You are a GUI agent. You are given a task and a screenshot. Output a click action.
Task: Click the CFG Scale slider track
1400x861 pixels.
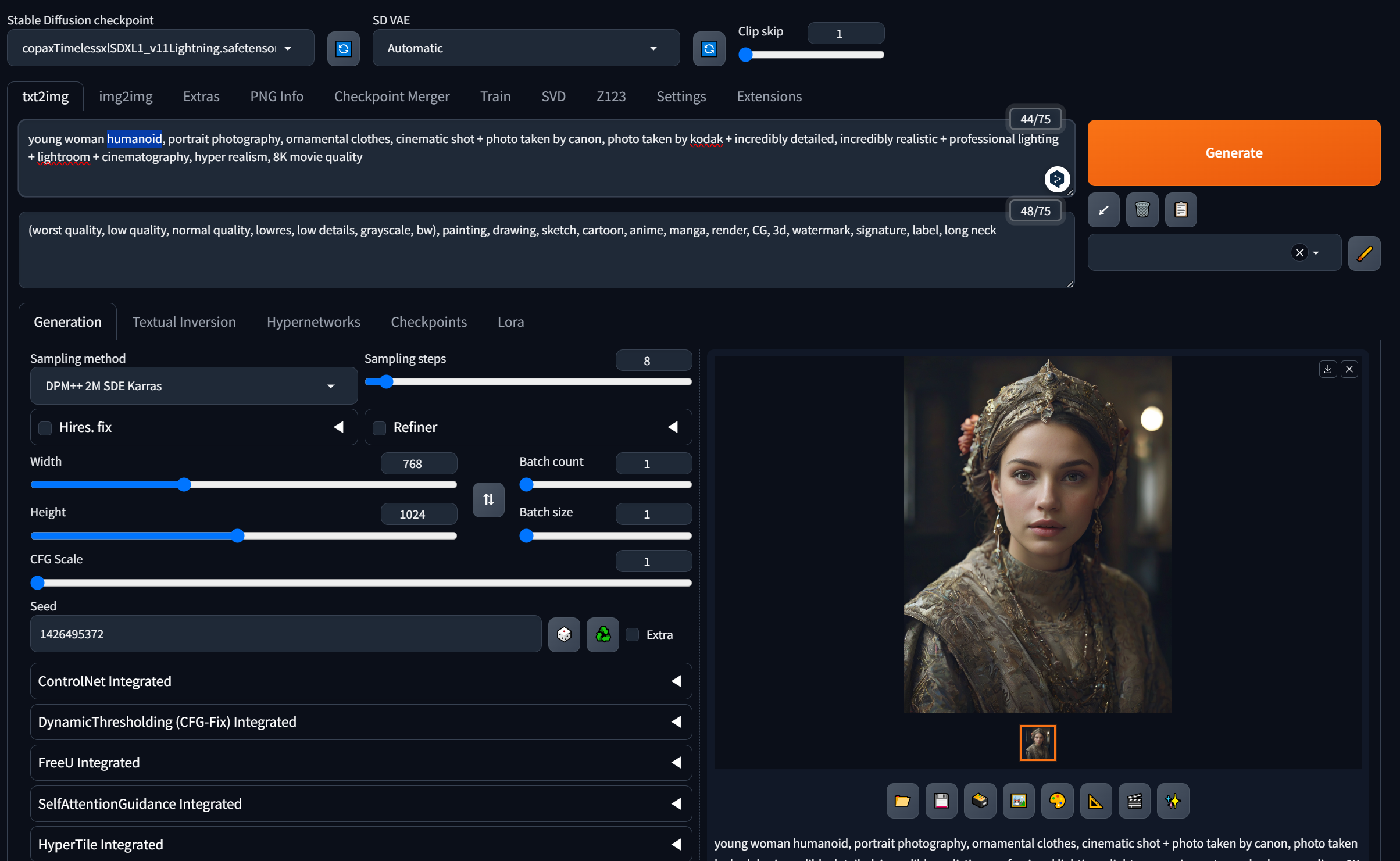tap(360, 583)
